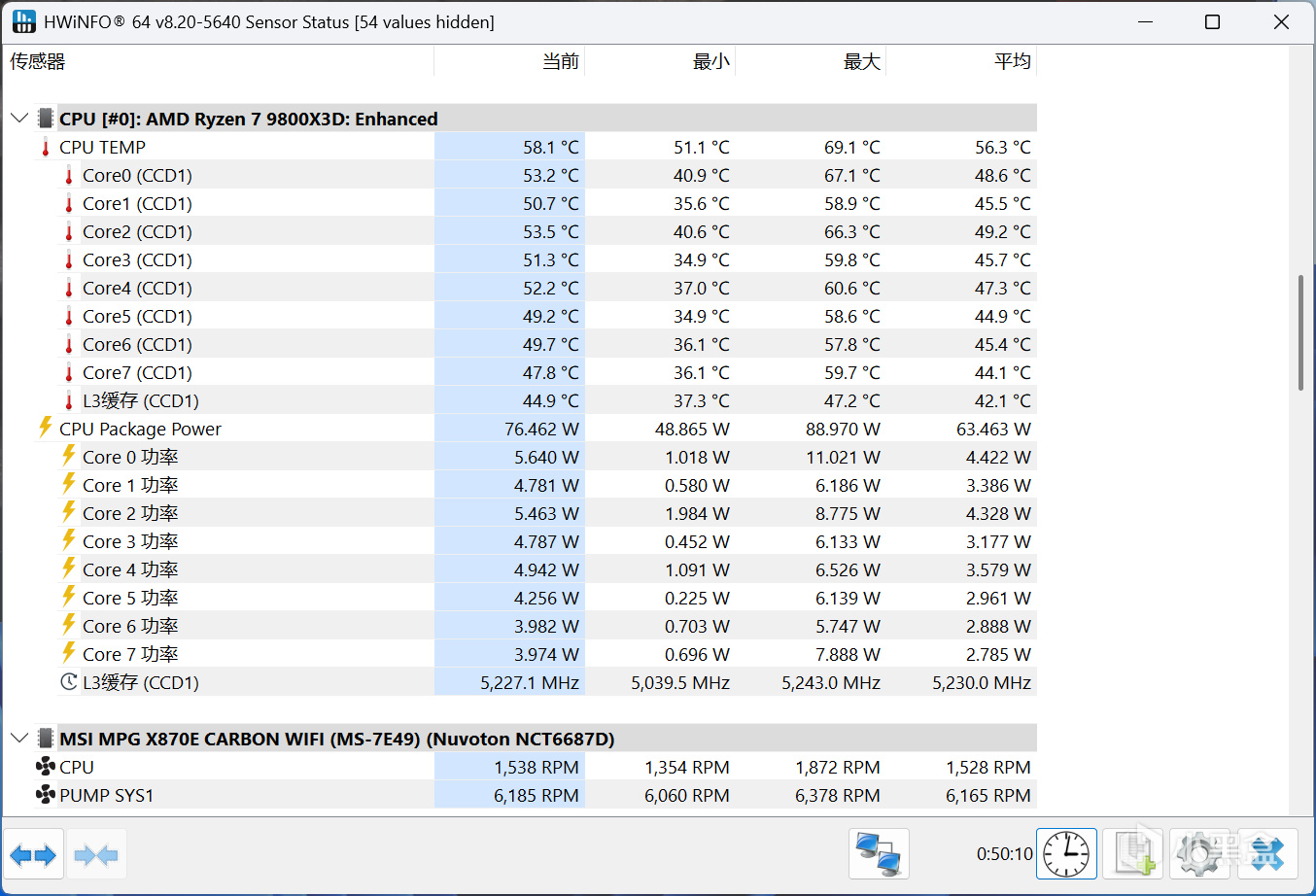Click the lightning icon beside CPU Package Power
The width and height of the screenshot is (1316, 896).
coord(46,428)
